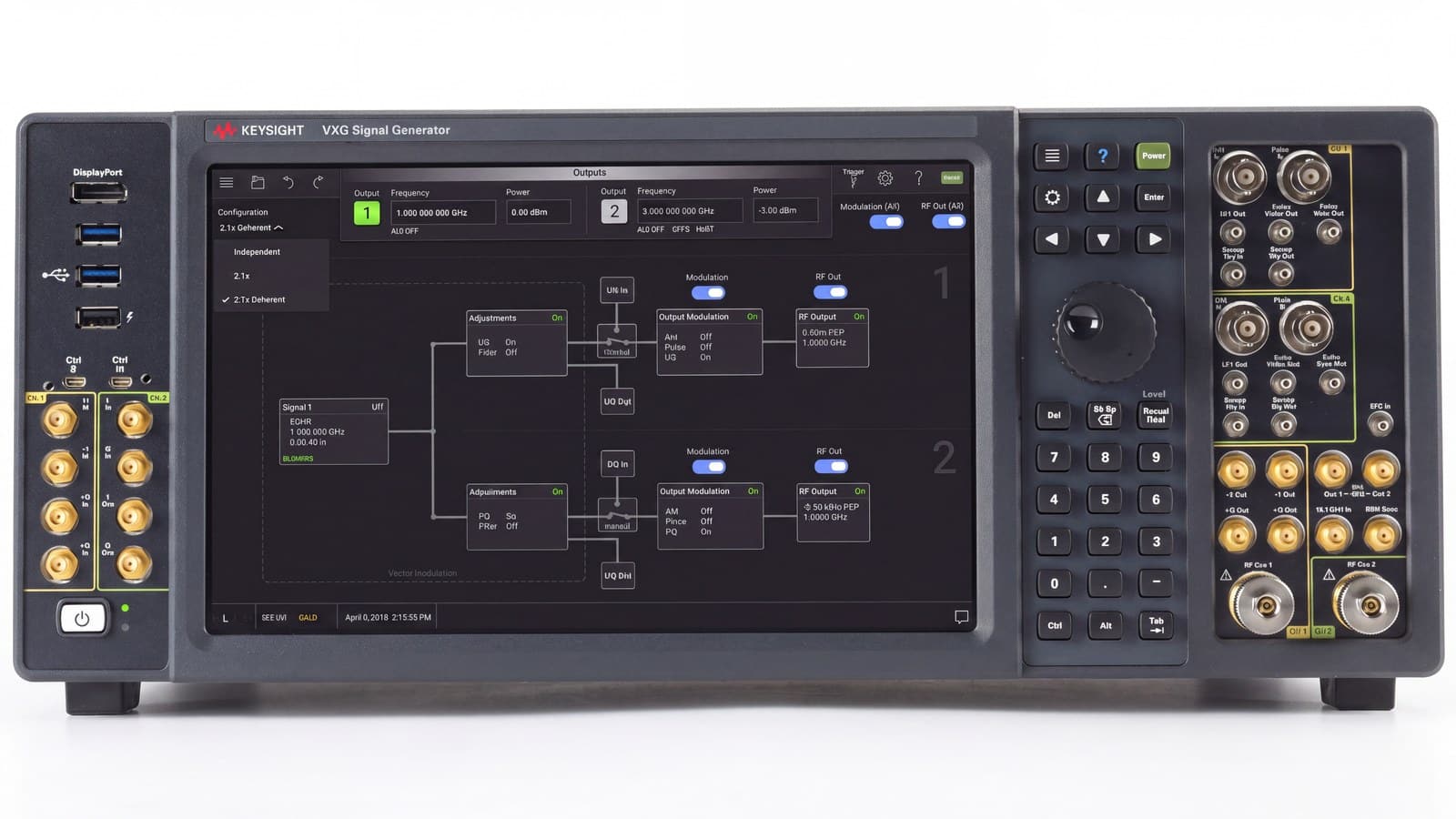
Task: Open Trigger icon in screen header
Action: point(853,177)
